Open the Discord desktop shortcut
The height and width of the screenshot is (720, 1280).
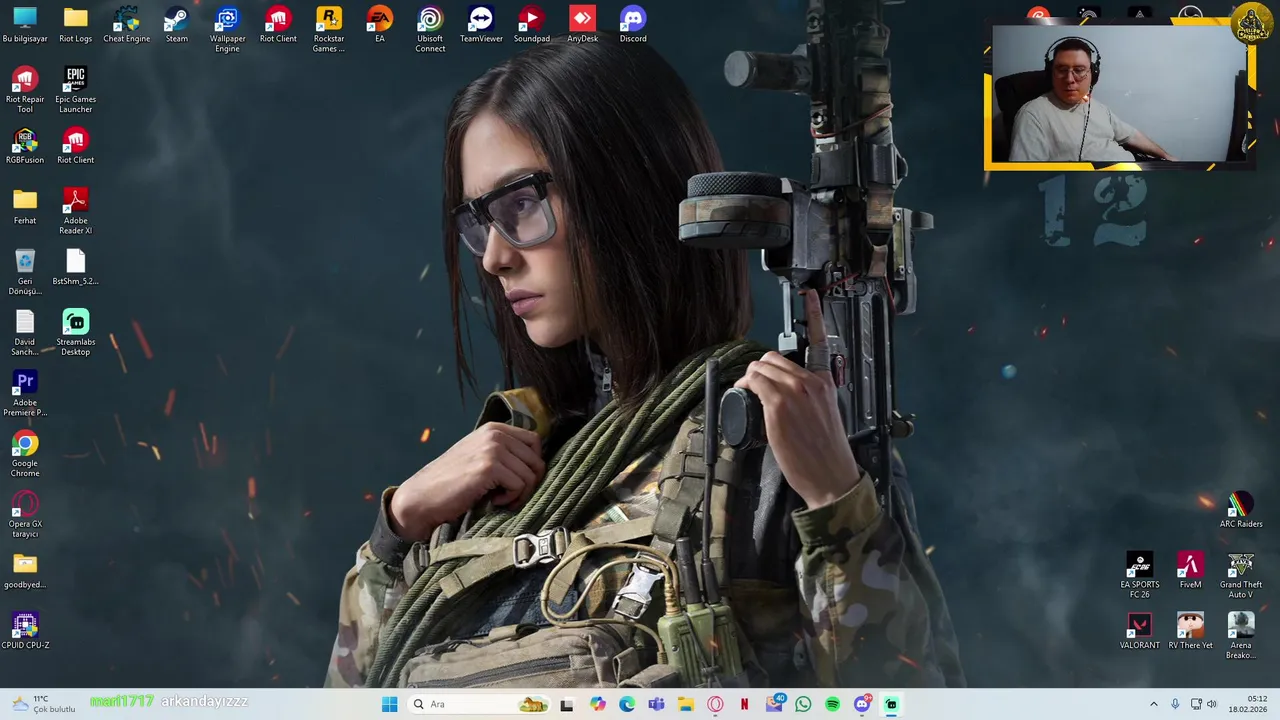pos(632,25)
